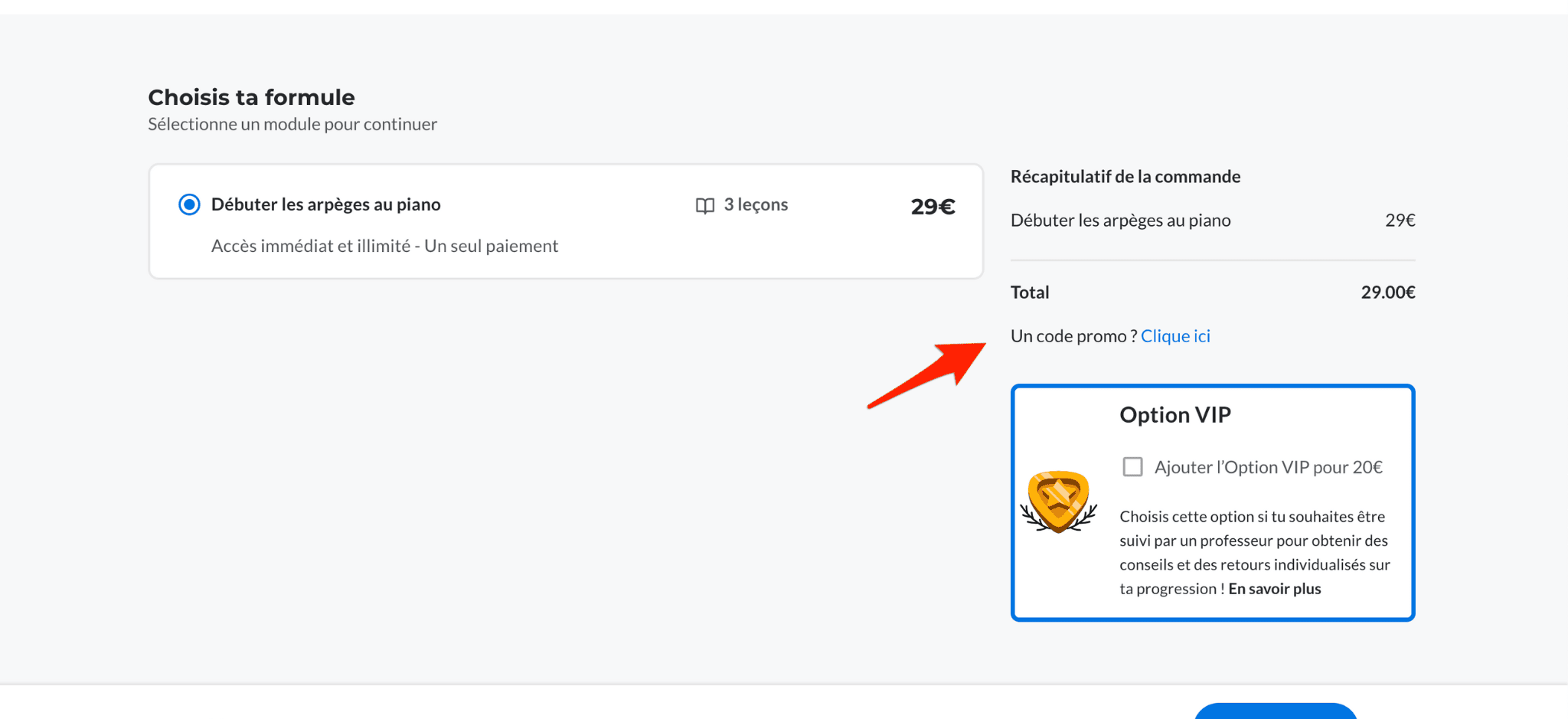
Task: Click the Choisis ta formule heading
Action: [x=251, y=97]
